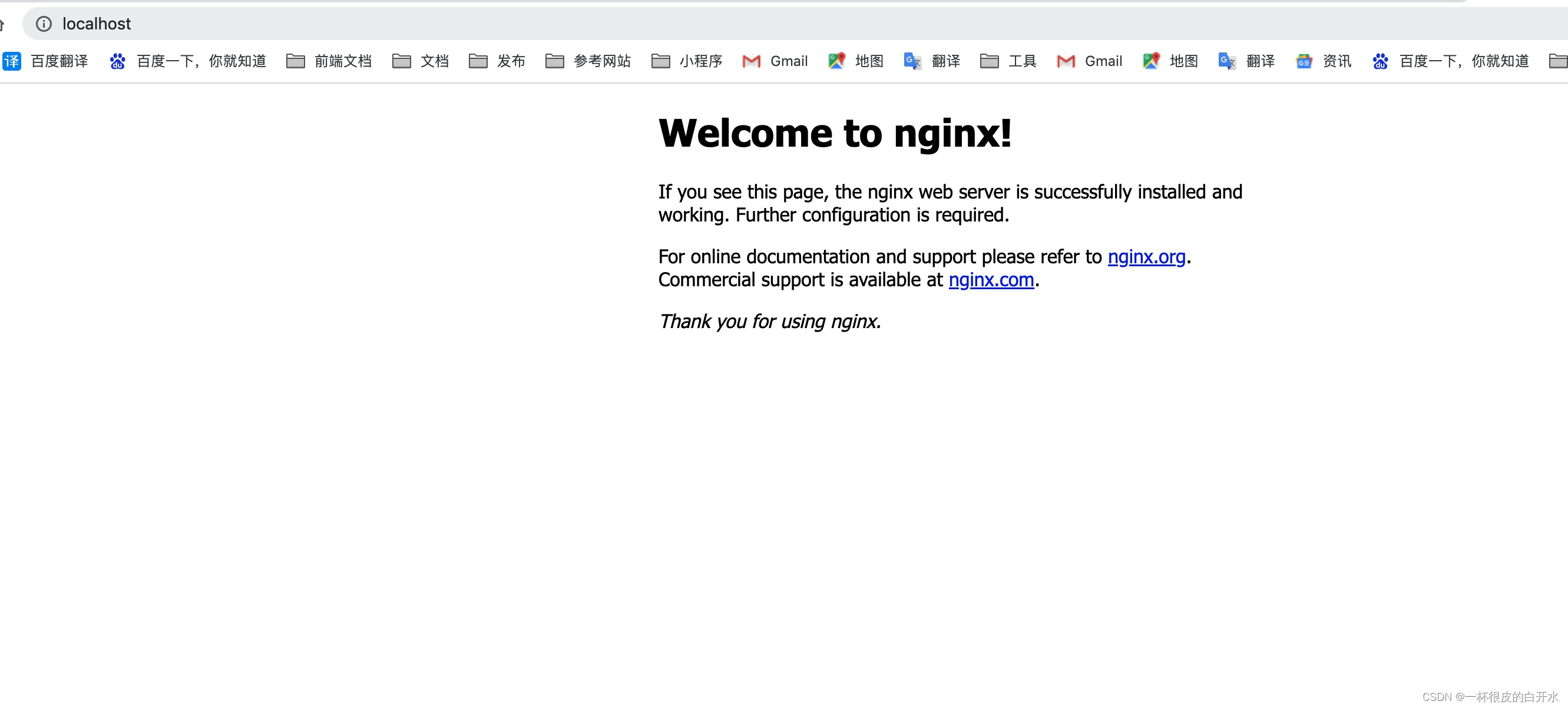Screen dimensions: 1568x708
Task: Open the 翻译 Google Translate bookmark icon
Action: click(911, 61)
